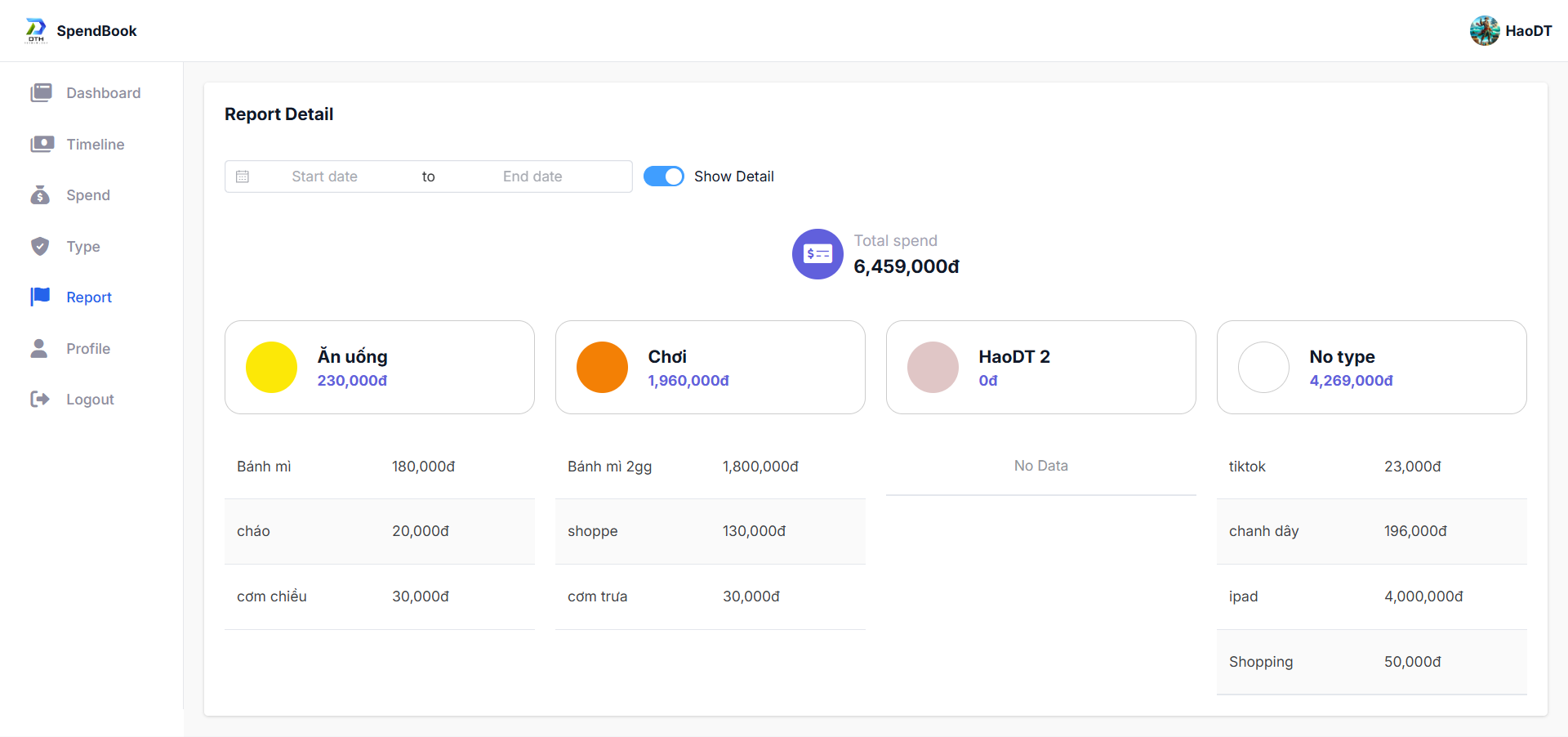The width and height of the screenshot is (1568, 737).
Task: Open the Timeline section via its camera icon
Action: pos(40,144)
